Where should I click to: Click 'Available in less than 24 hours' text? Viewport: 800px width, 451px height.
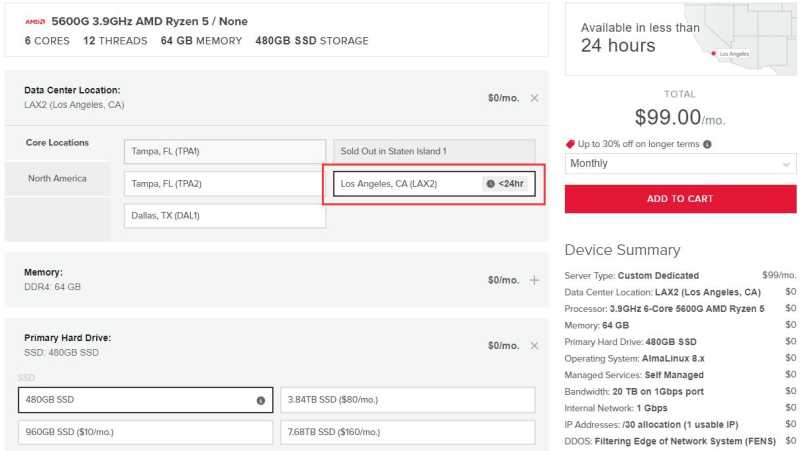640,37
